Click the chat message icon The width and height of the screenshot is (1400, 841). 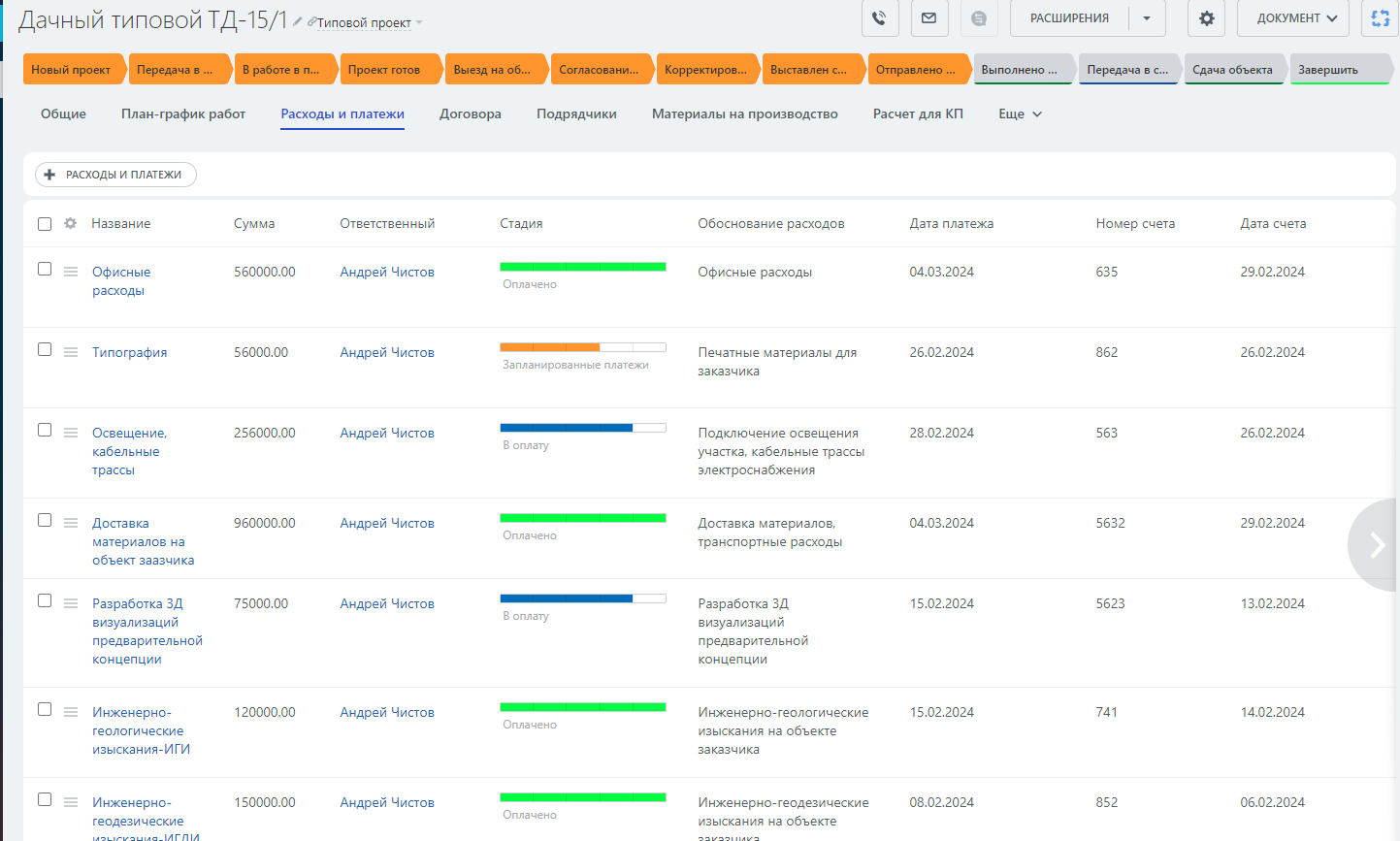coord(979,18)
